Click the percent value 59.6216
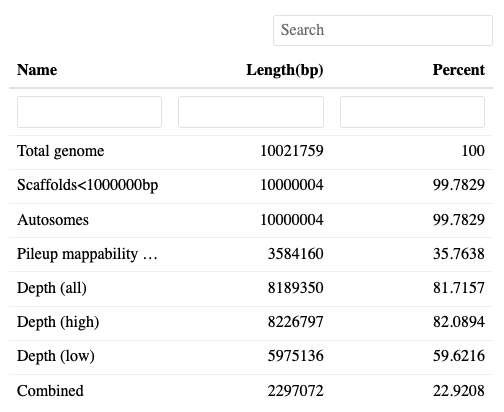The image size is (504, 412). pyautogui.click(x=459, y=356)
